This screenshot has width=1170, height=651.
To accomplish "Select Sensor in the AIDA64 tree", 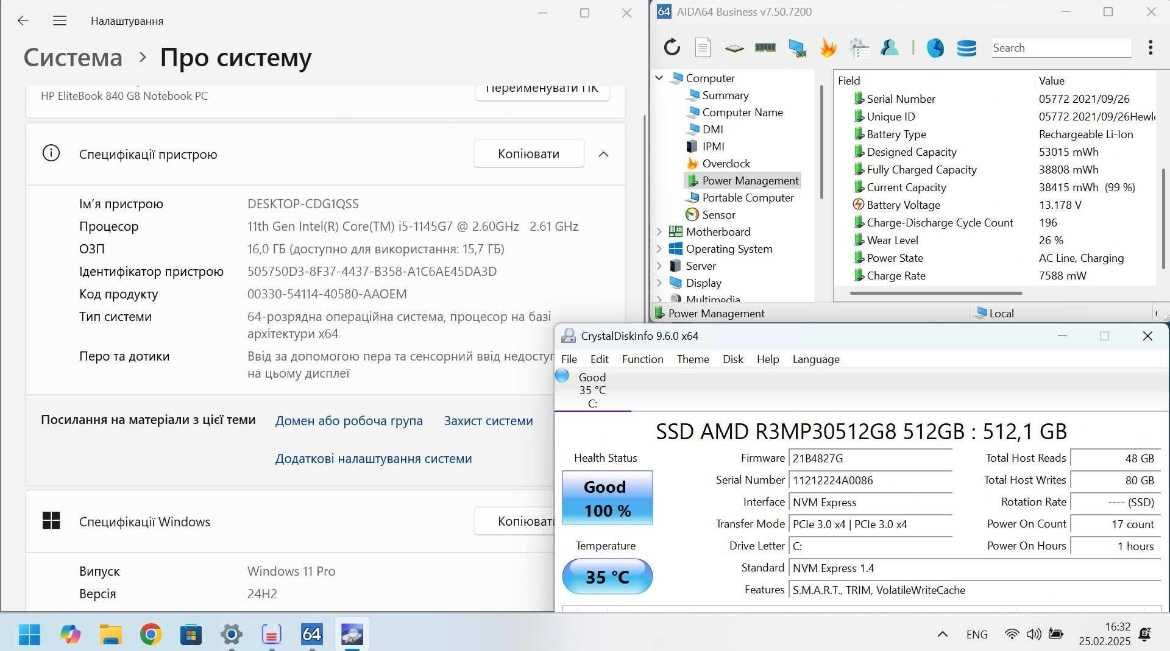I will pos(719,214).
